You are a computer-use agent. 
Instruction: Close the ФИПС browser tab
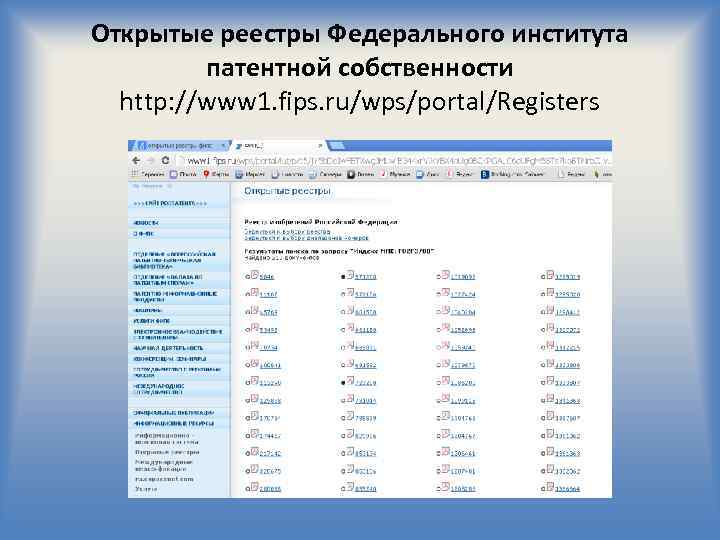click(320, 146)
